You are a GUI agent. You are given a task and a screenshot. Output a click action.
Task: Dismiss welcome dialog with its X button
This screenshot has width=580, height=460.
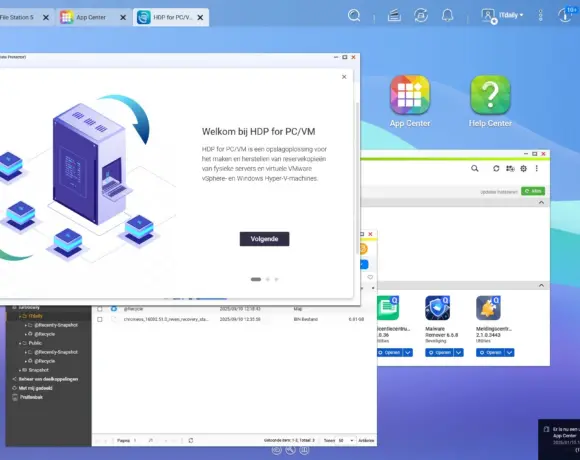[344, 77]
